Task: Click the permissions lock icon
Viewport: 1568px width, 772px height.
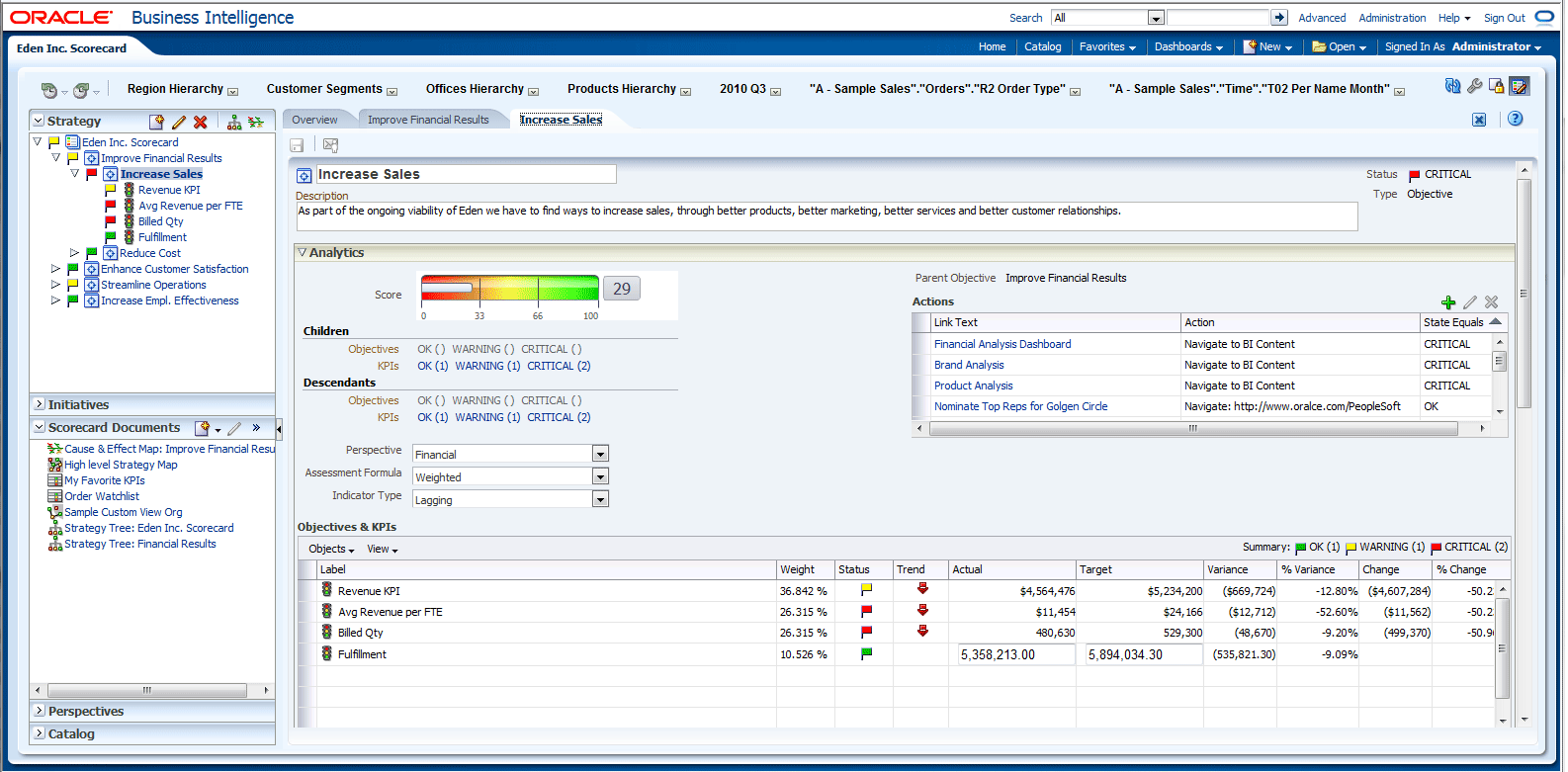Action: [1496, 87]
